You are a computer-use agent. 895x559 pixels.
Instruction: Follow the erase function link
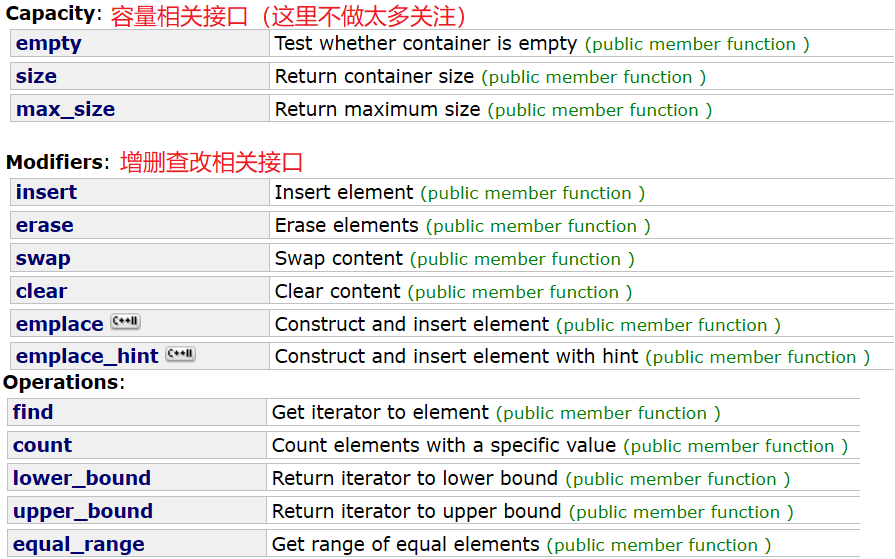pyautogui.click(x=45, y=225)
